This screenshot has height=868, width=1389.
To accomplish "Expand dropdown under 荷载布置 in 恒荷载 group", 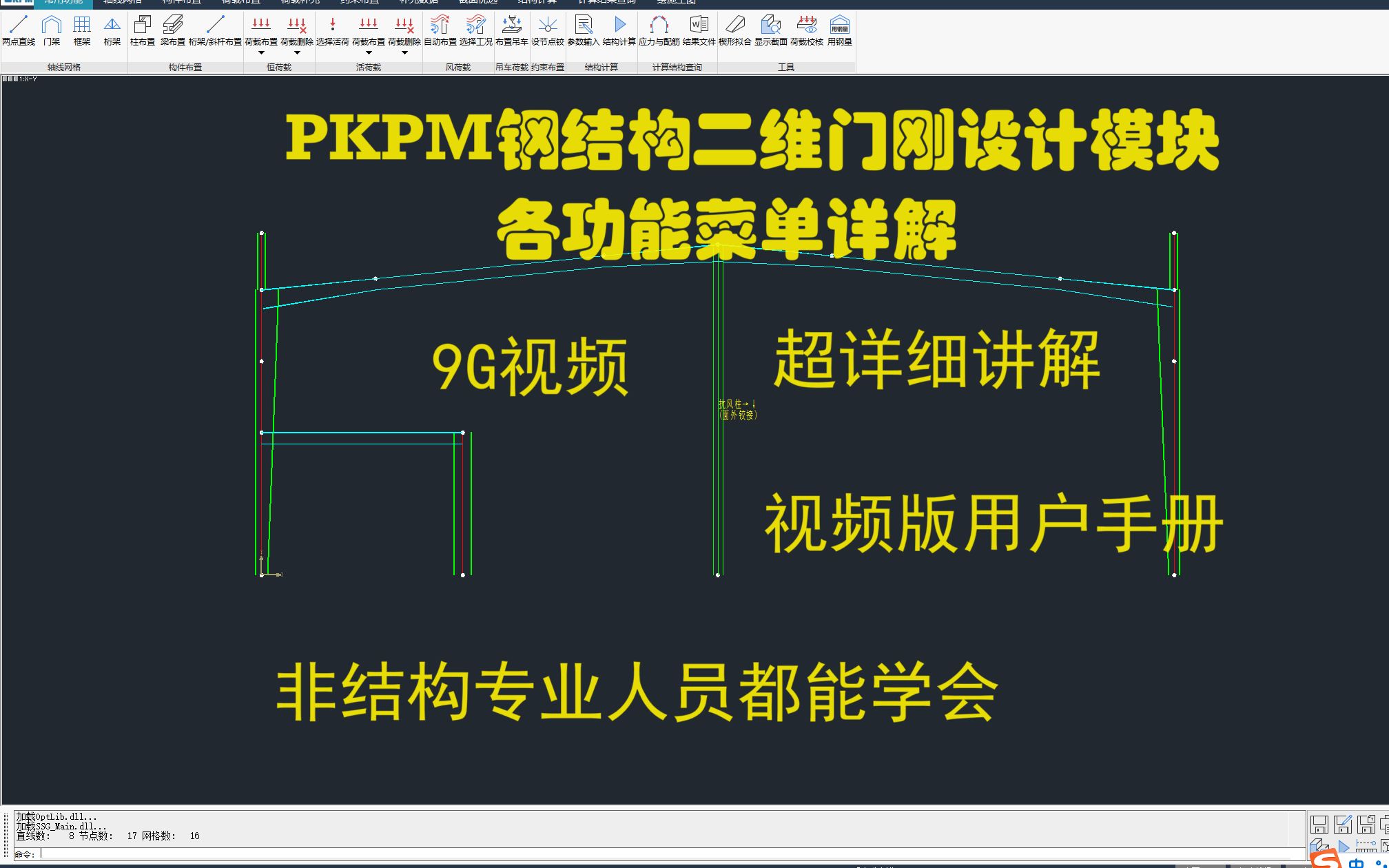I will [x=262, y=52].
